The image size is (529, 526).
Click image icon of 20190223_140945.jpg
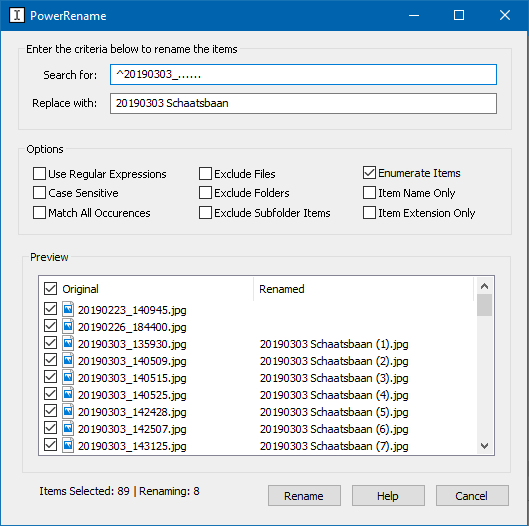tap(68, 309)
